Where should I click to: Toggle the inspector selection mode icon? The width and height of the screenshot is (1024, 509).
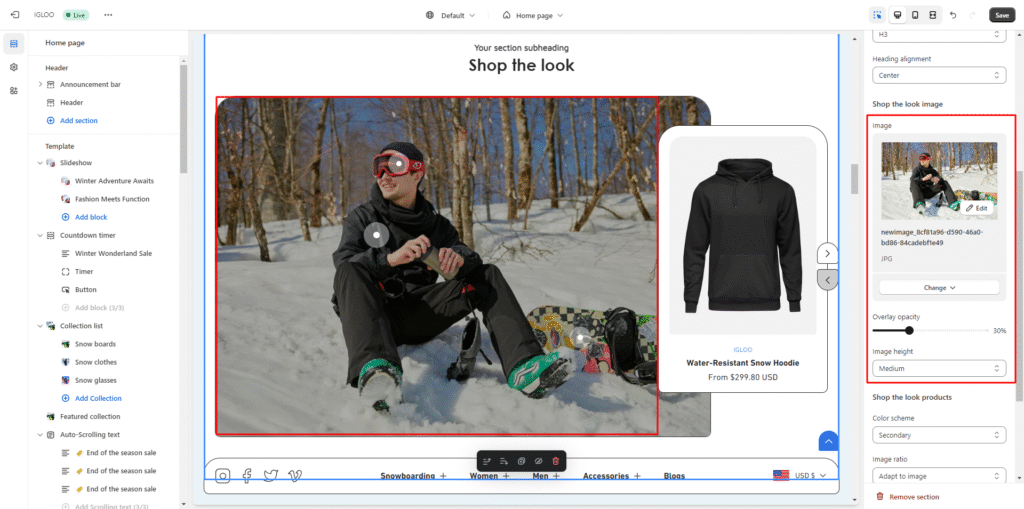pos(877,15)
